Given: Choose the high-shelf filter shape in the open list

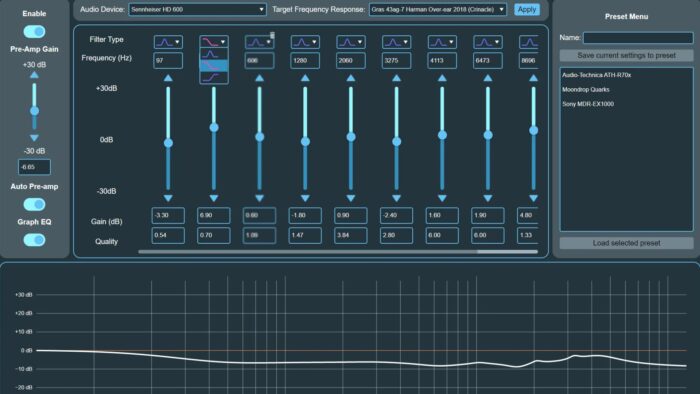Looking at the screenshot, I should pos(214,77).
